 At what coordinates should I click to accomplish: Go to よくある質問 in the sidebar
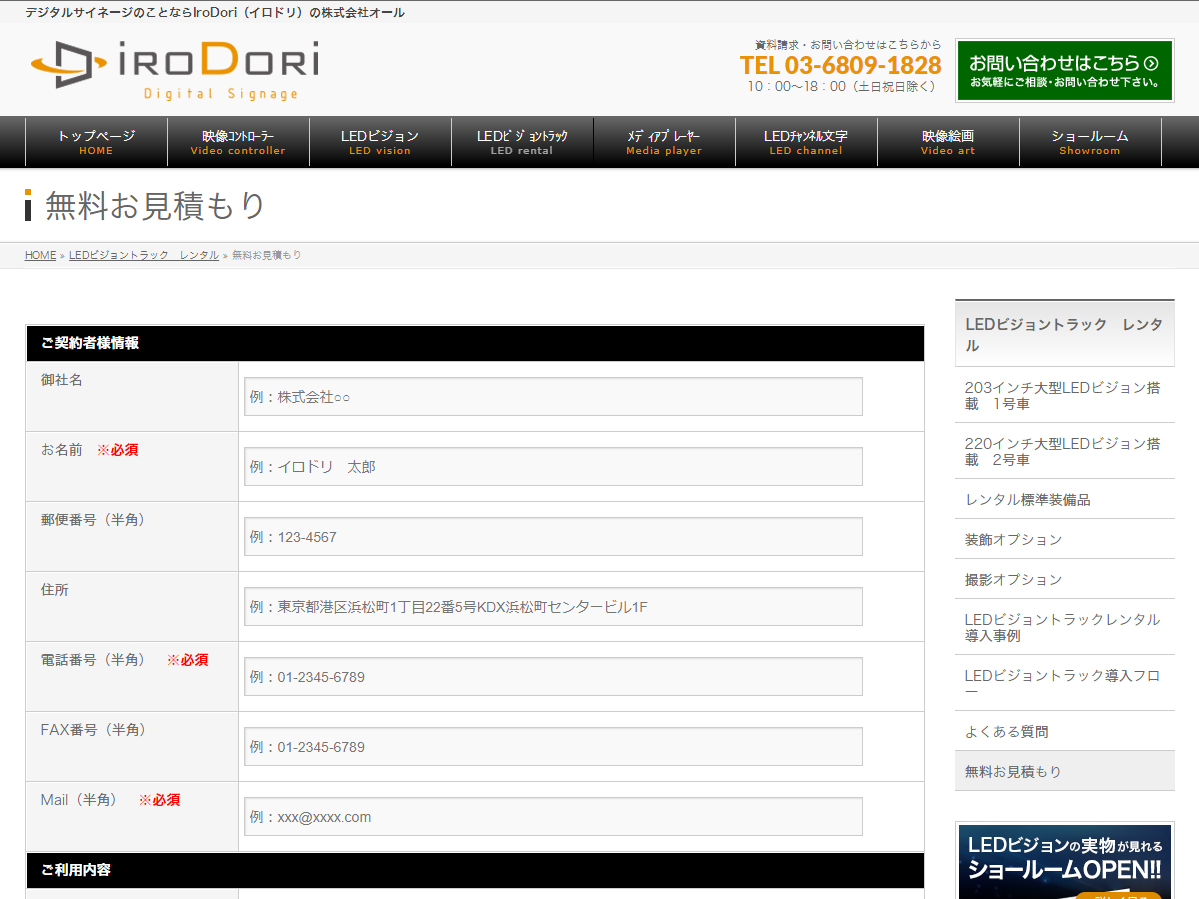[1006, 731]
